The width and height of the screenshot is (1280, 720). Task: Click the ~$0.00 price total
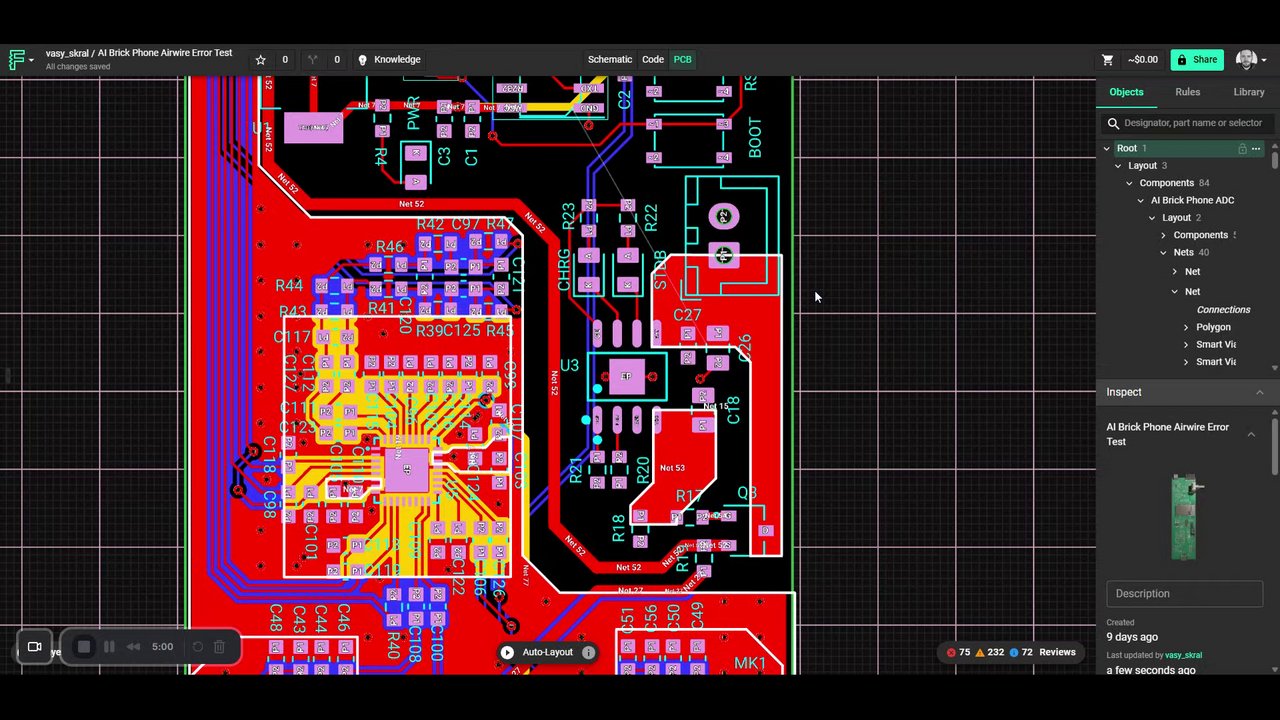pos(1143,60)
